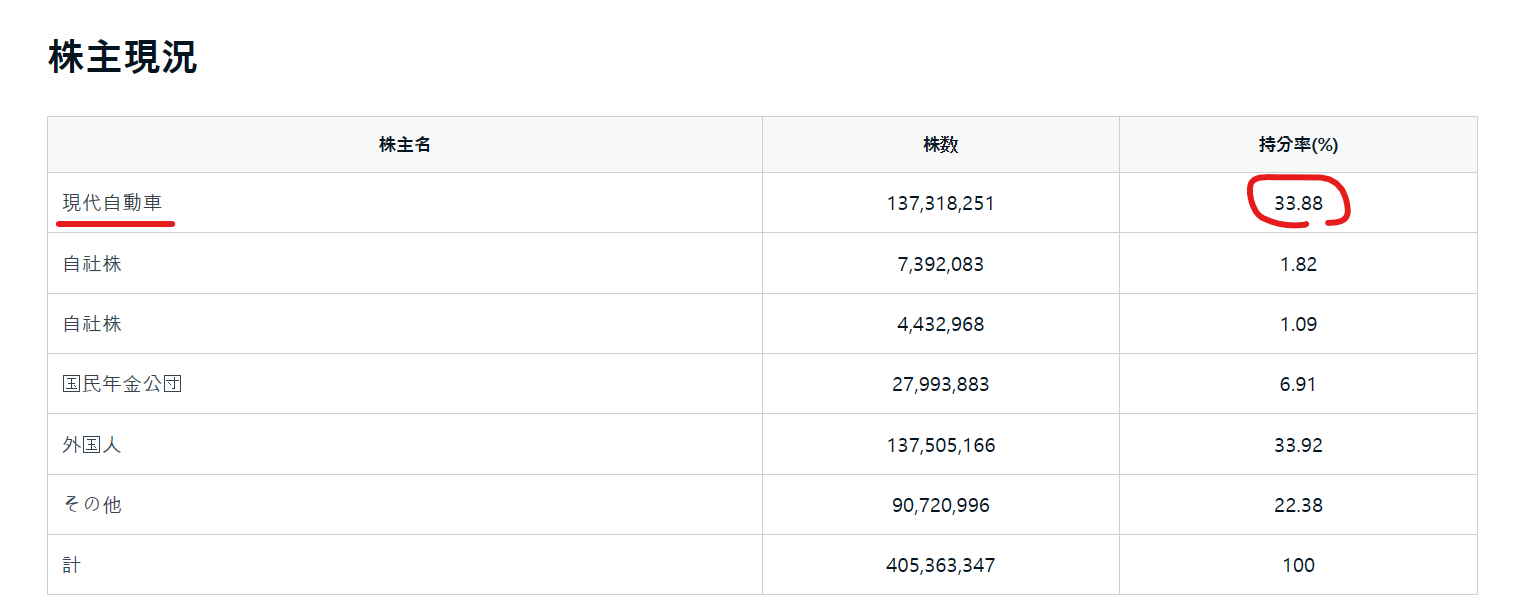1513x616 pixels.
Task: Select the 株主名 column header
Action: 404,145
